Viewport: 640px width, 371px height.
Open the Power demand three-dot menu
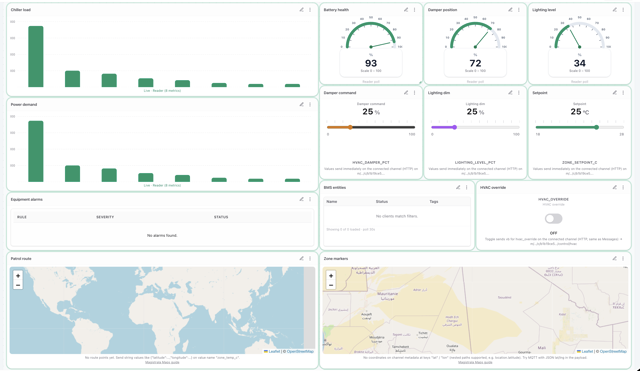(x=310, y=104)
